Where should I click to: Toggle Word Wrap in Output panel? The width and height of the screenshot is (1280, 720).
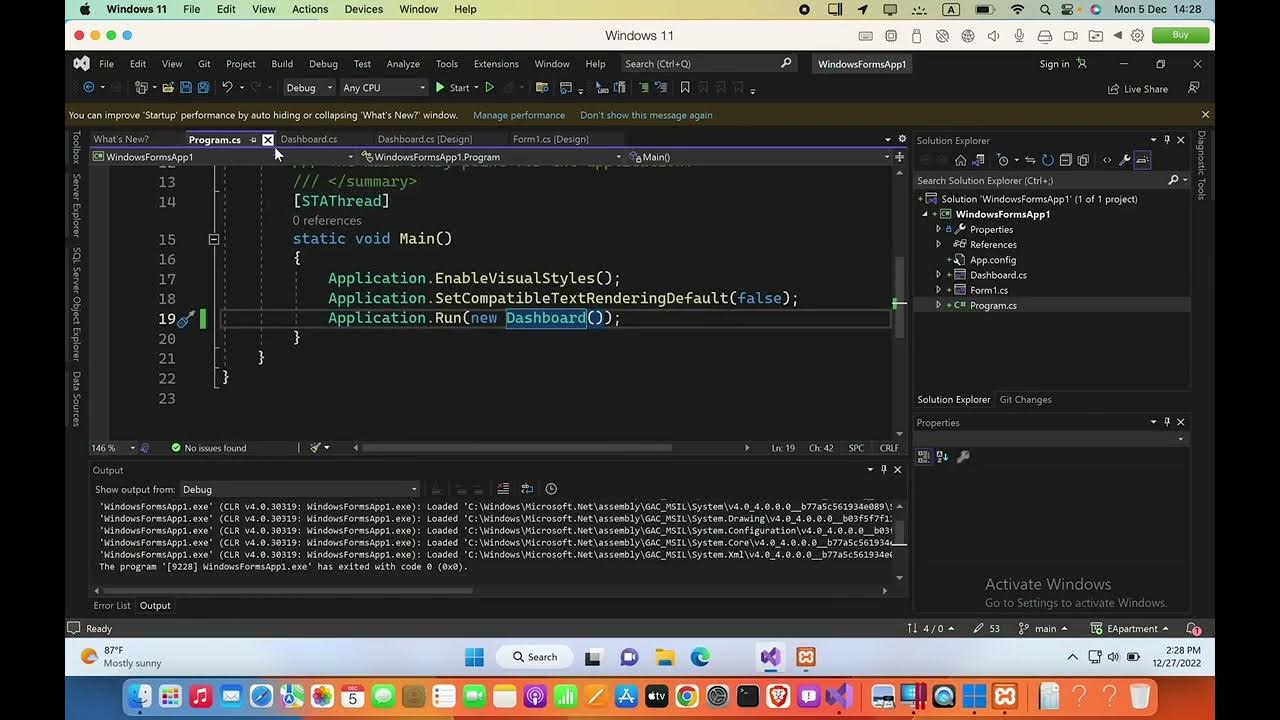(x=527, y=489)
